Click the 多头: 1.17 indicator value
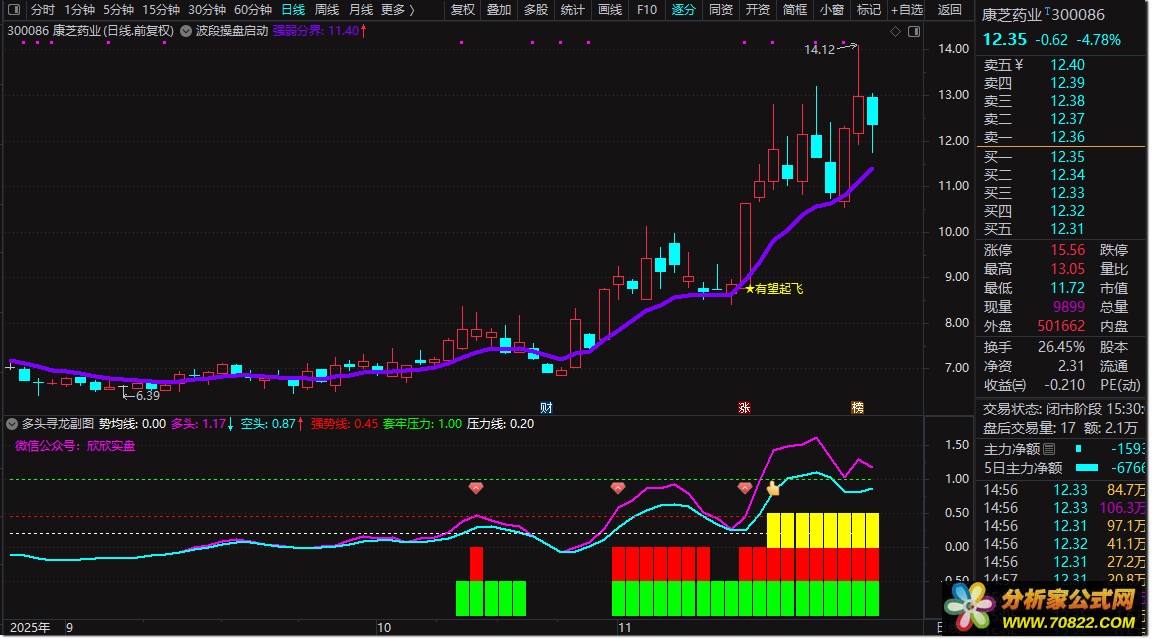This screenshot has width=1152, height=639. click(x=202, y=424)
